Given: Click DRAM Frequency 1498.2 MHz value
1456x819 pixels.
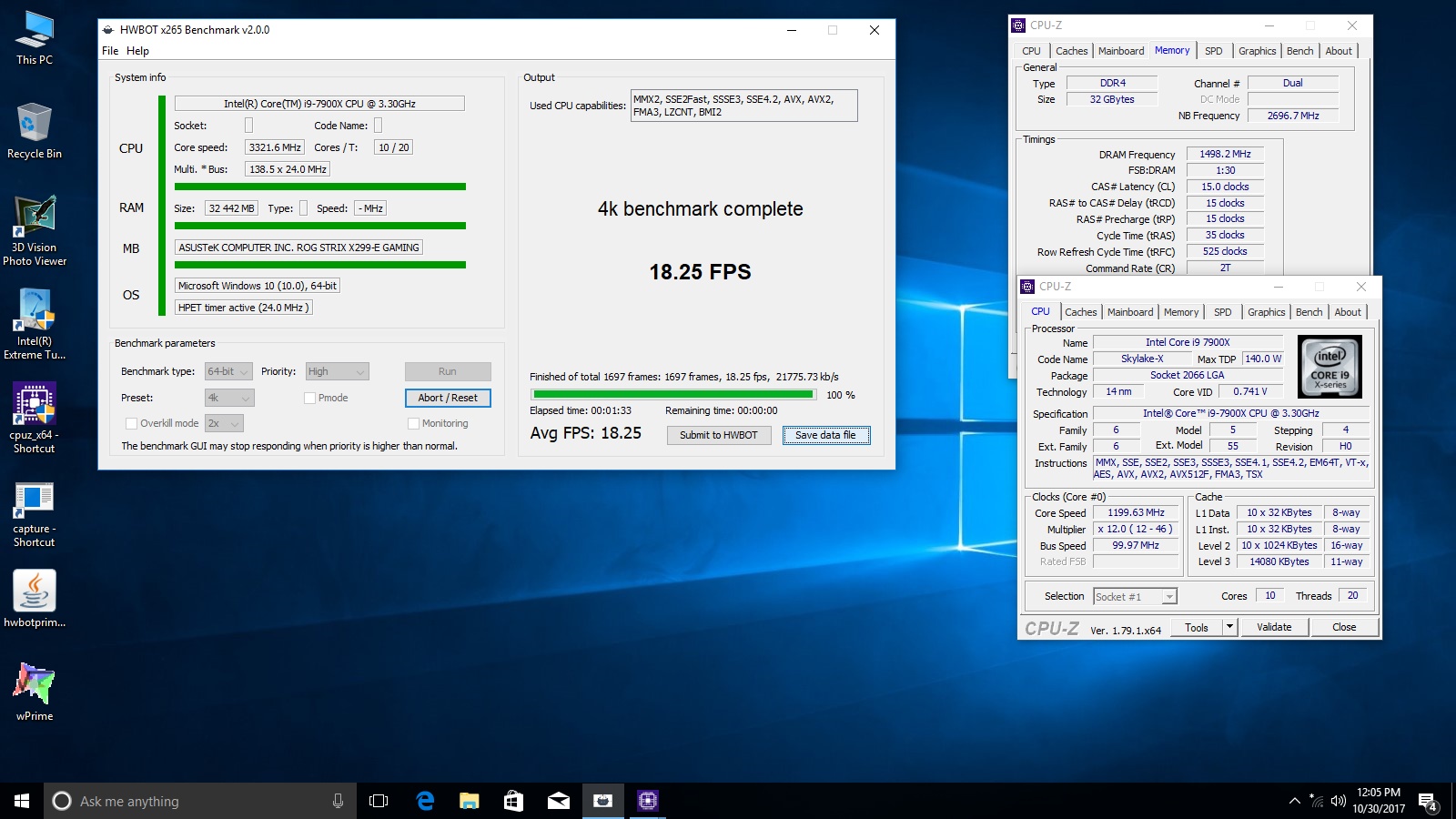Looking at the screenshot, I should click(x=1225, y=155).
